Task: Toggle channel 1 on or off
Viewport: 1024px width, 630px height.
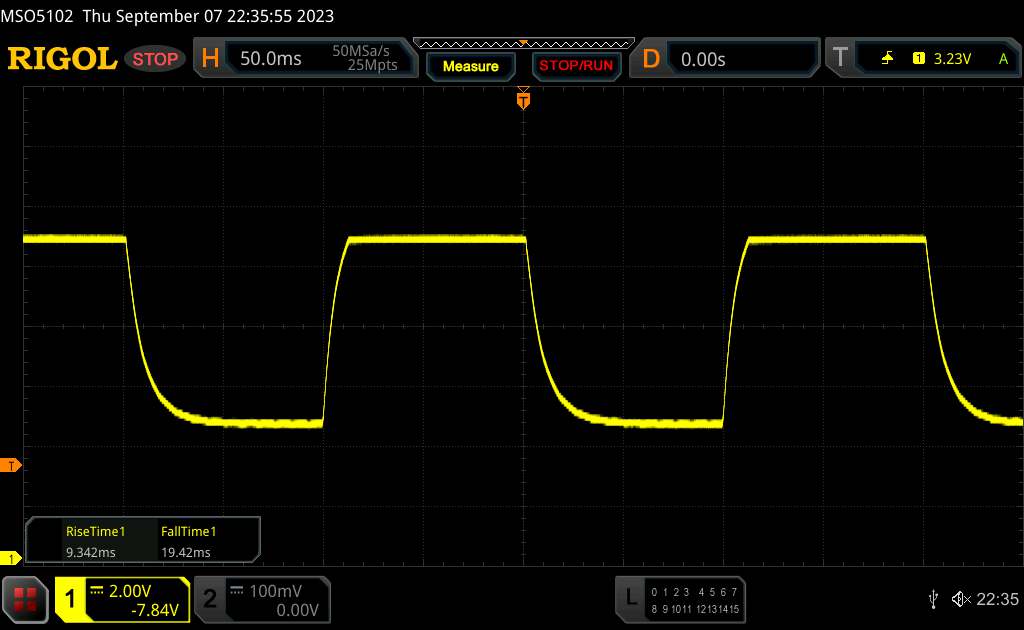Action: pos(71,598)
